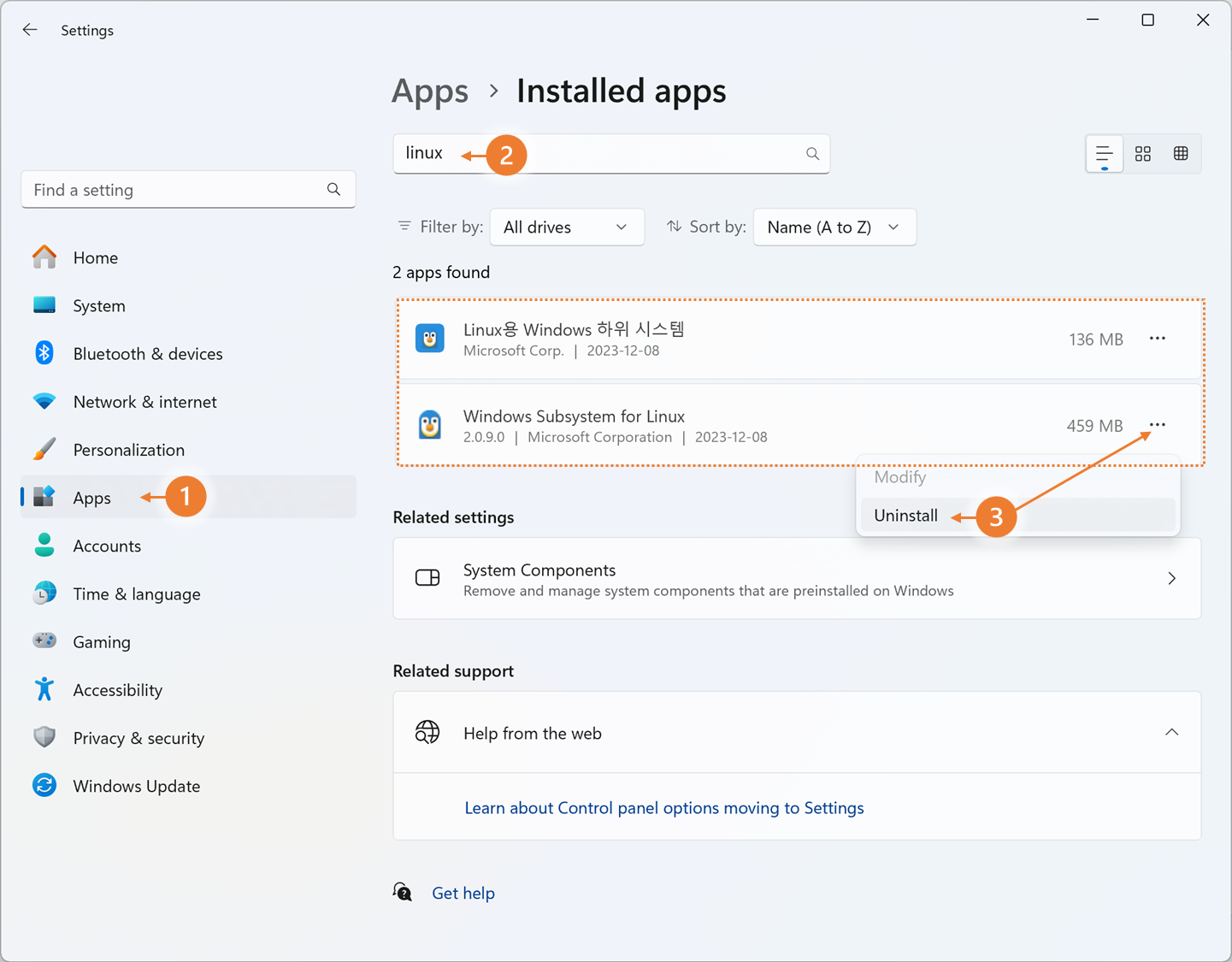Click the 136 MB size value
Screen dimensions: 1232x962
1095,339
